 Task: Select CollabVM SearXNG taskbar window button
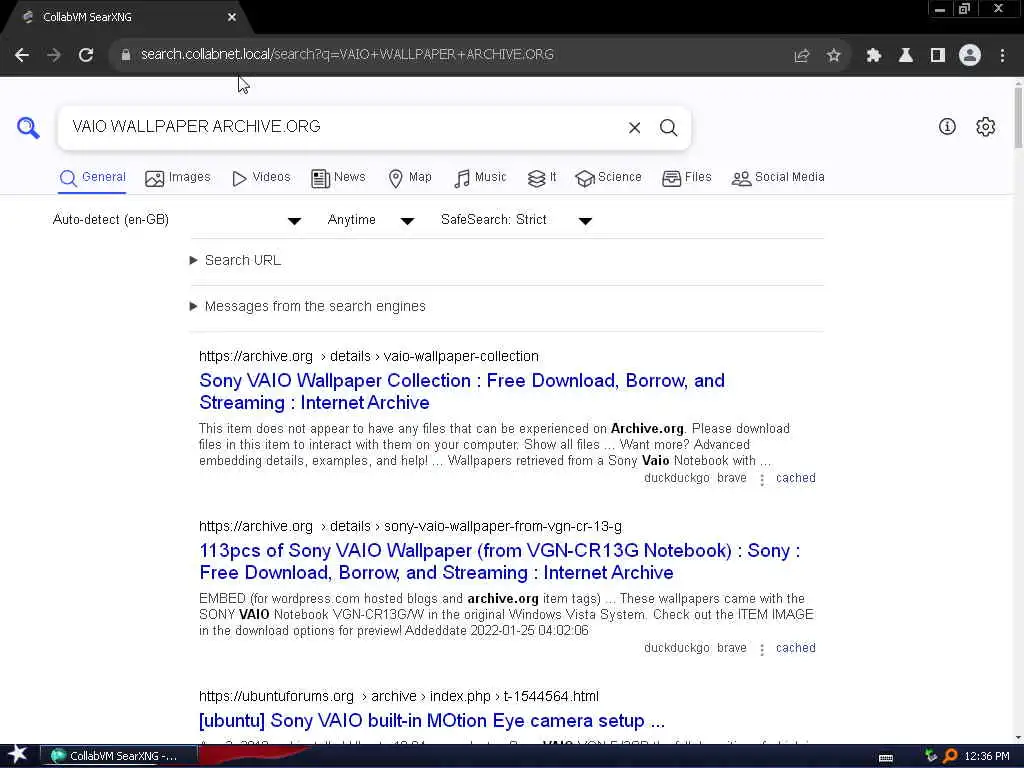coord(119,756)
